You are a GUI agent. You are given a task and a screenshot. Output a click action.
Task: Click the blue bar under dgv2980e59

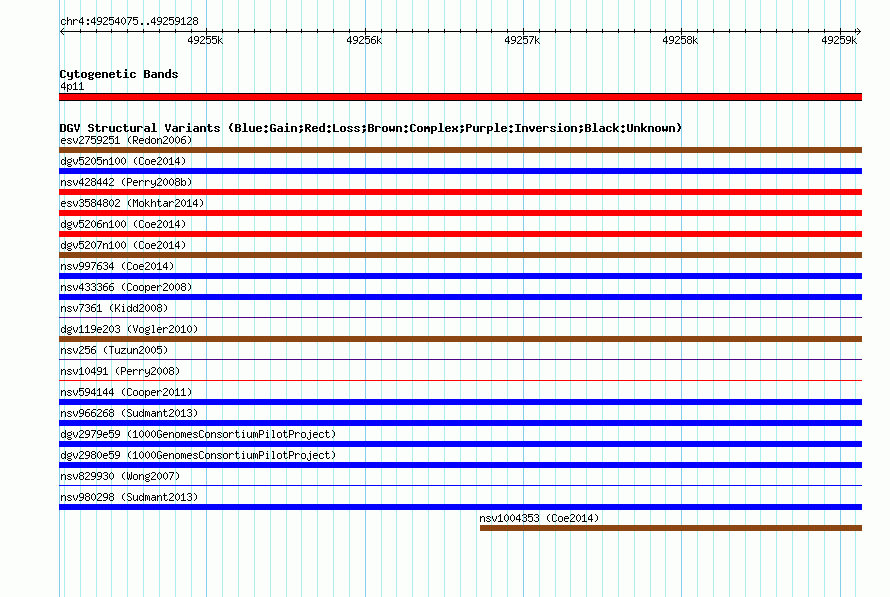click(x=460, y=465)
